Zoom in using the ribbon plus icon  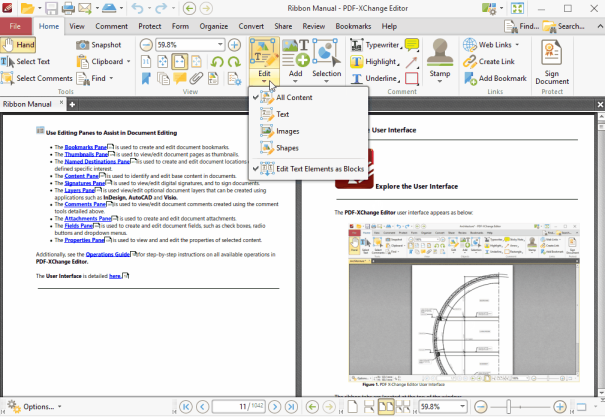234,45
